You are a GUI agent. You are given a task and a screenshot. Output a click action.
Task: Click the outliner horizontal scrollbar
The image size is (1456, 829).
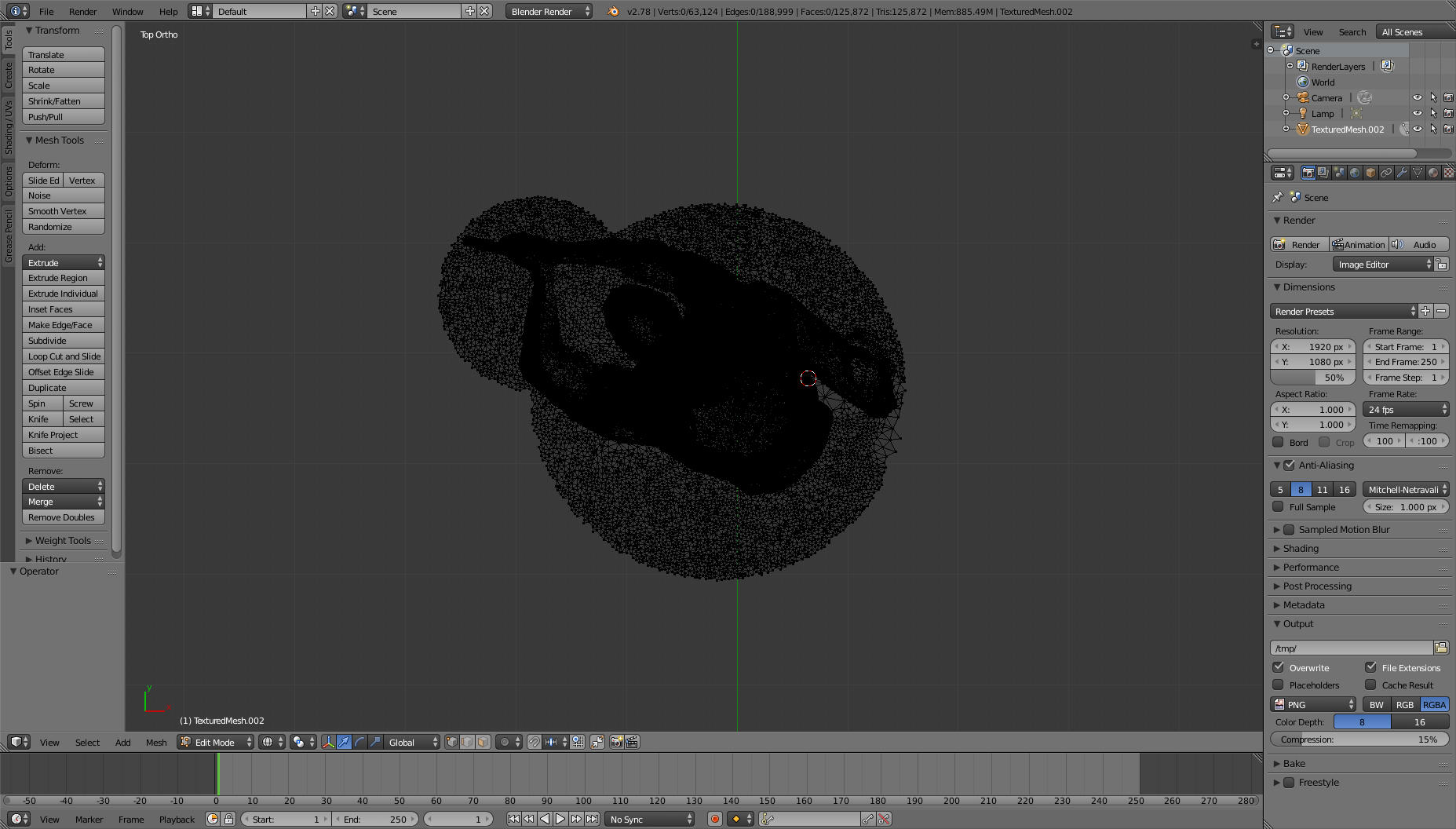tap(1342, 153)
